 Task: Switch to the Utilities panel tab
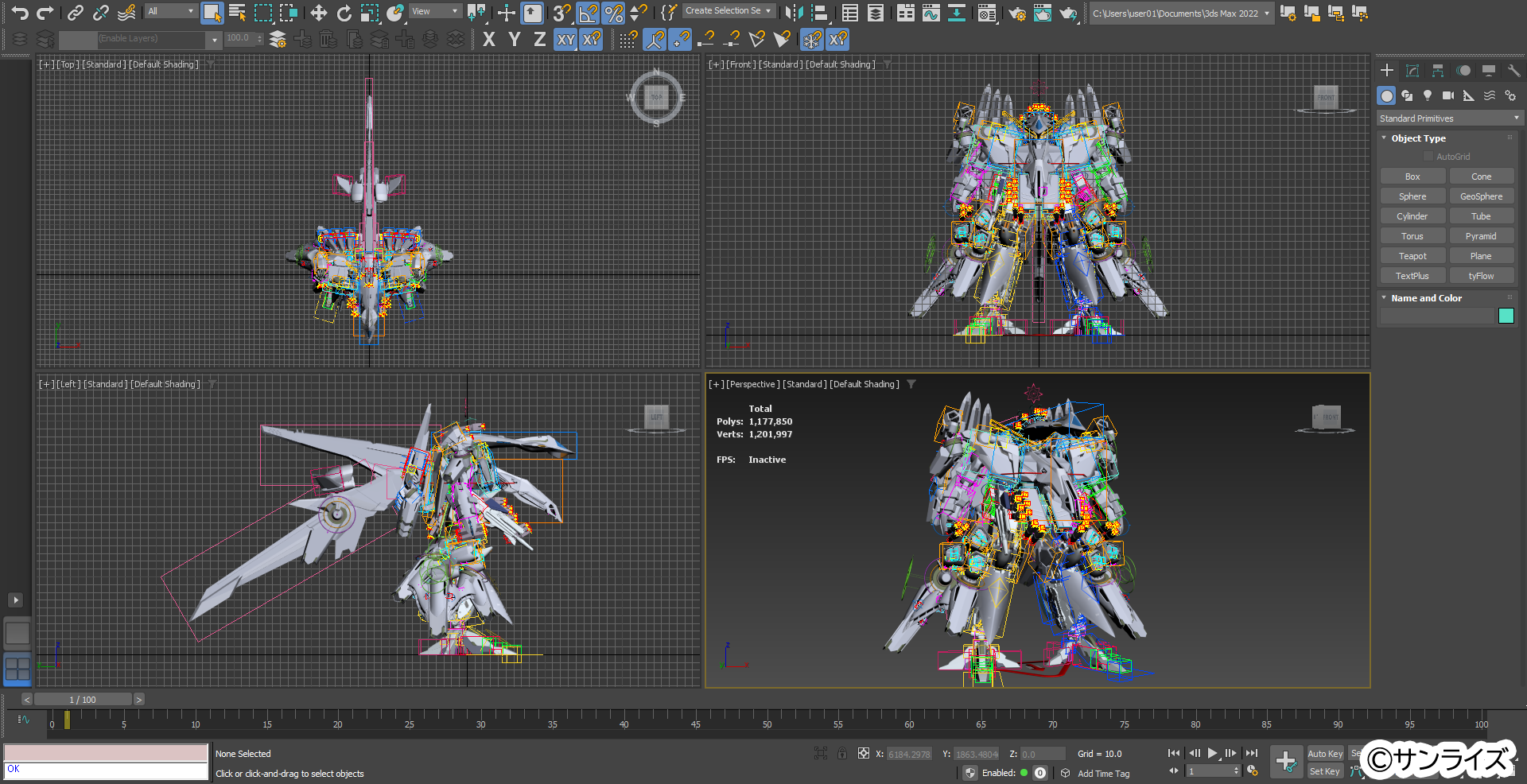coord(1513,71)
